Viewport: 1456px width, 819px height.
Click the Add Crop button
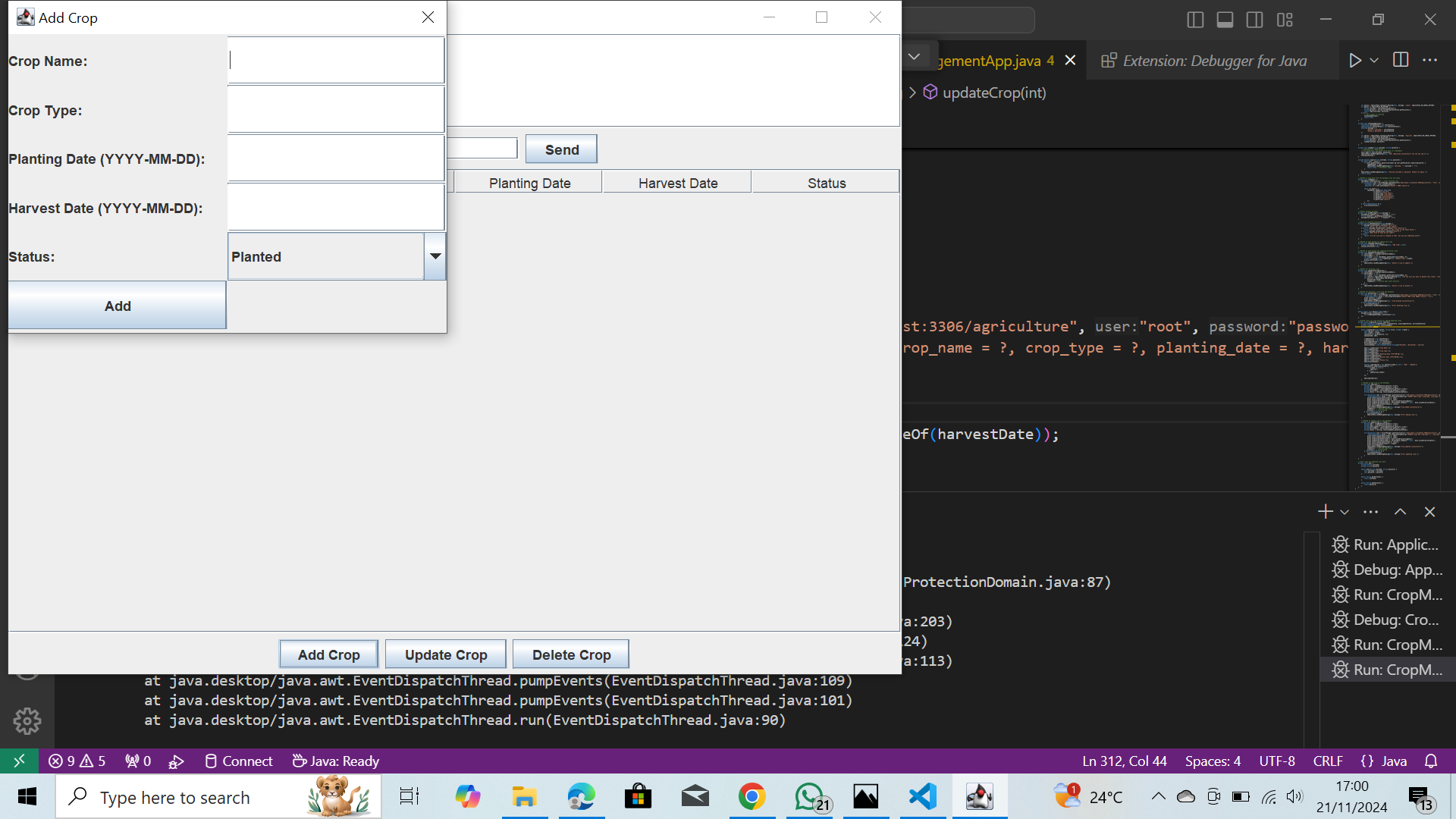tap(328, 654)
